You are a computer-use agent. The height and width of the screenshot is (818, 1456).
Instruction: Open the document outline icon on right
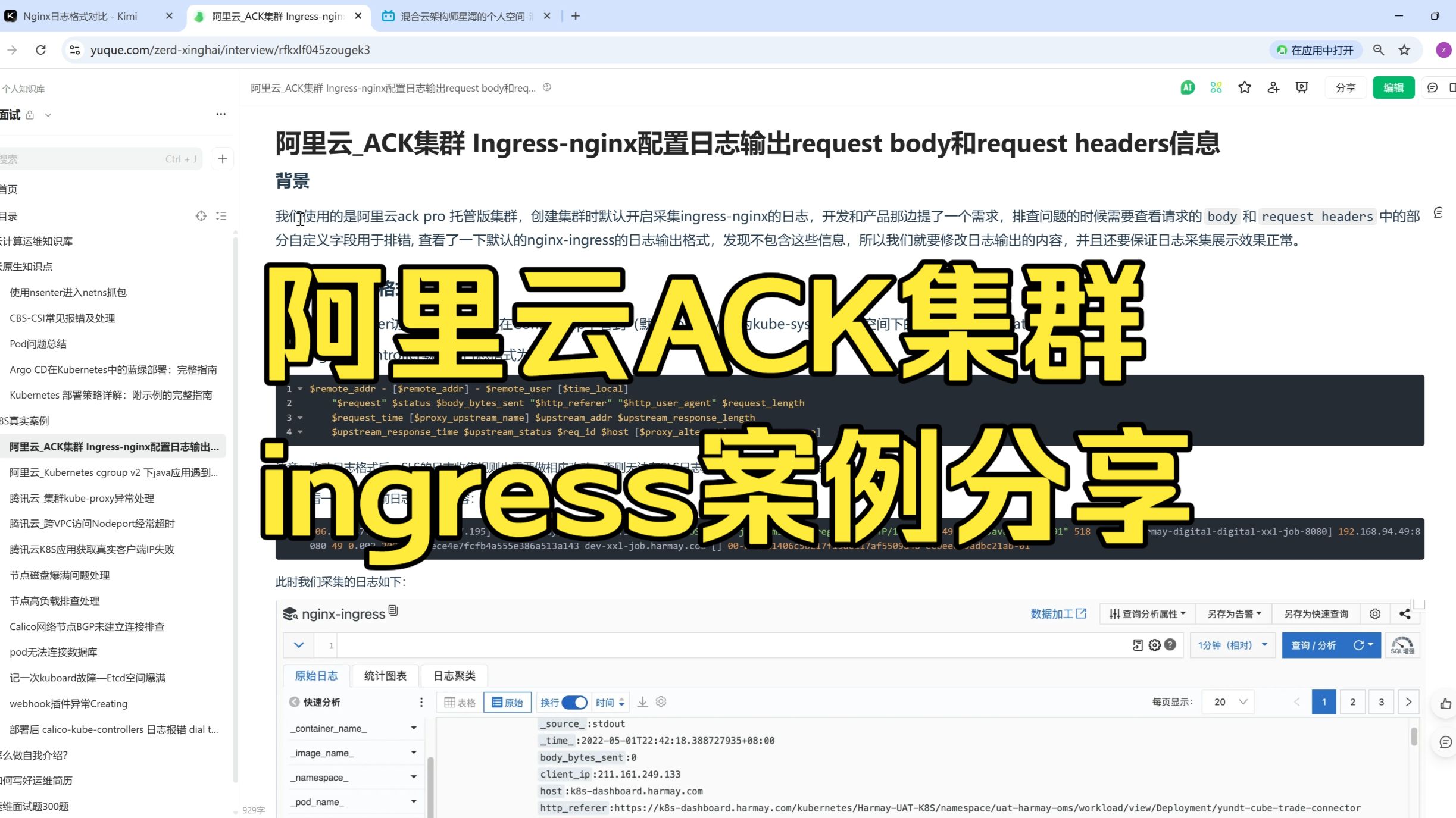point(1438,213)
